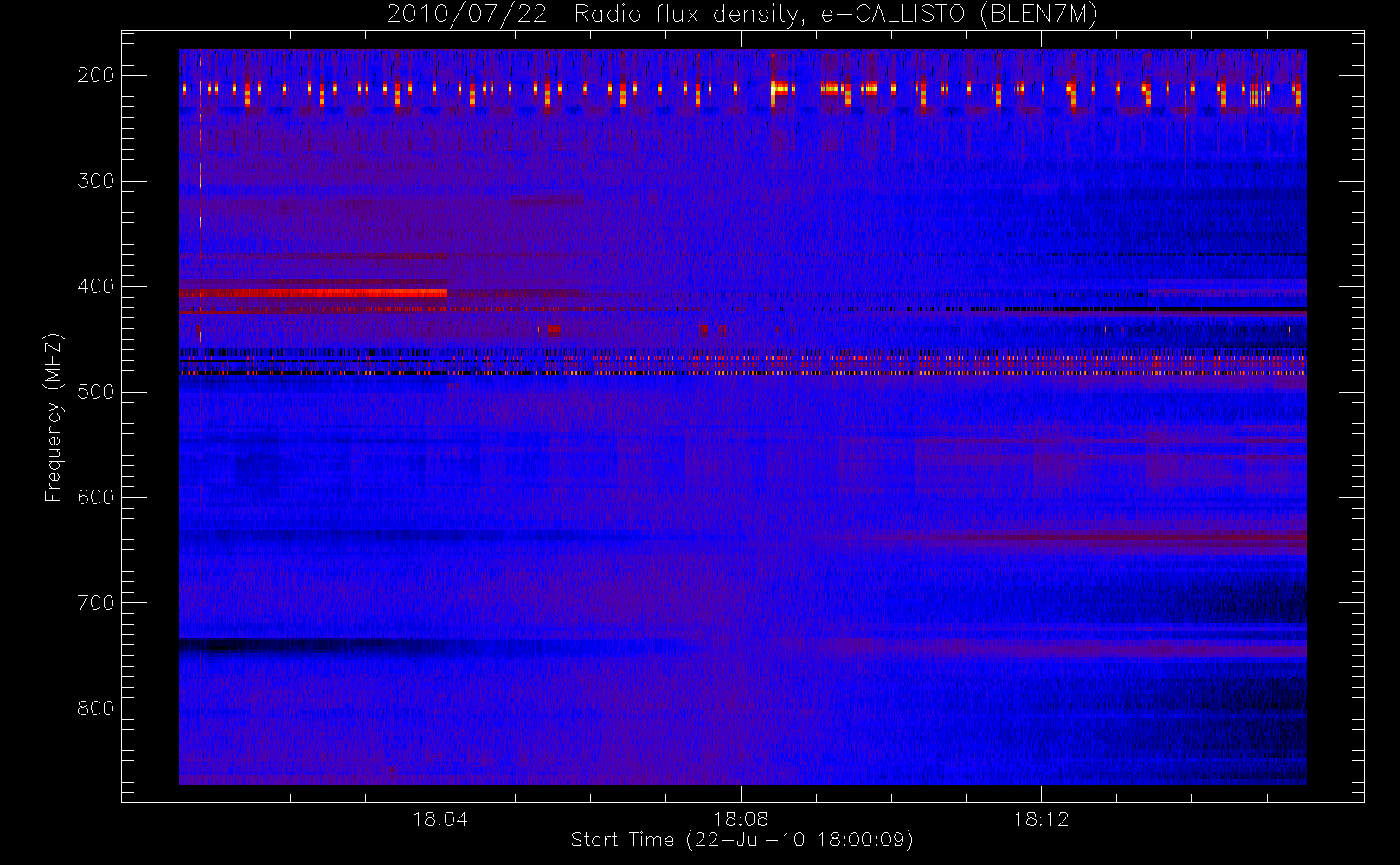Click the bright red emission band near 405 MHz
Viewport: 1400px width, 865px height.
[313, 293]
